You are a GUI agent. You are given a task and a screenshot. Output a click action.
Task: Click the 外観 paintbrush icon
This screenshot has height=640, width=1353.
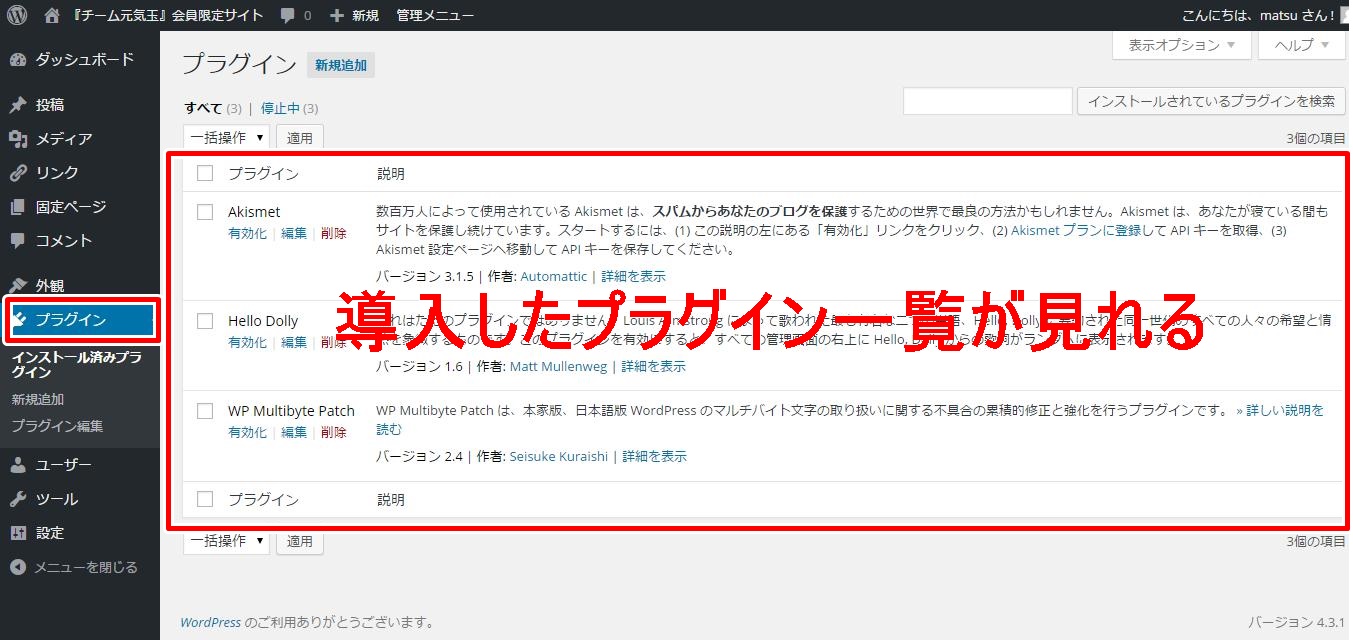click(x=18, y=286)
